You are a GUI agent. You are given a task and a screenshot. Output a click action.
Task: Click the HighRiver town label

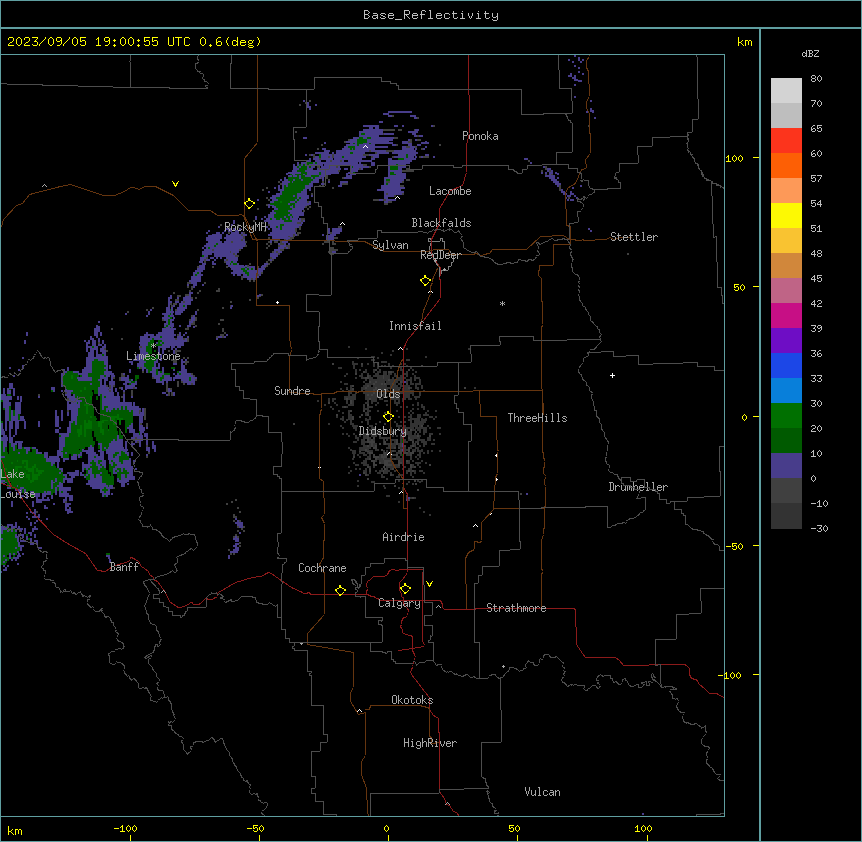[430, 743]
